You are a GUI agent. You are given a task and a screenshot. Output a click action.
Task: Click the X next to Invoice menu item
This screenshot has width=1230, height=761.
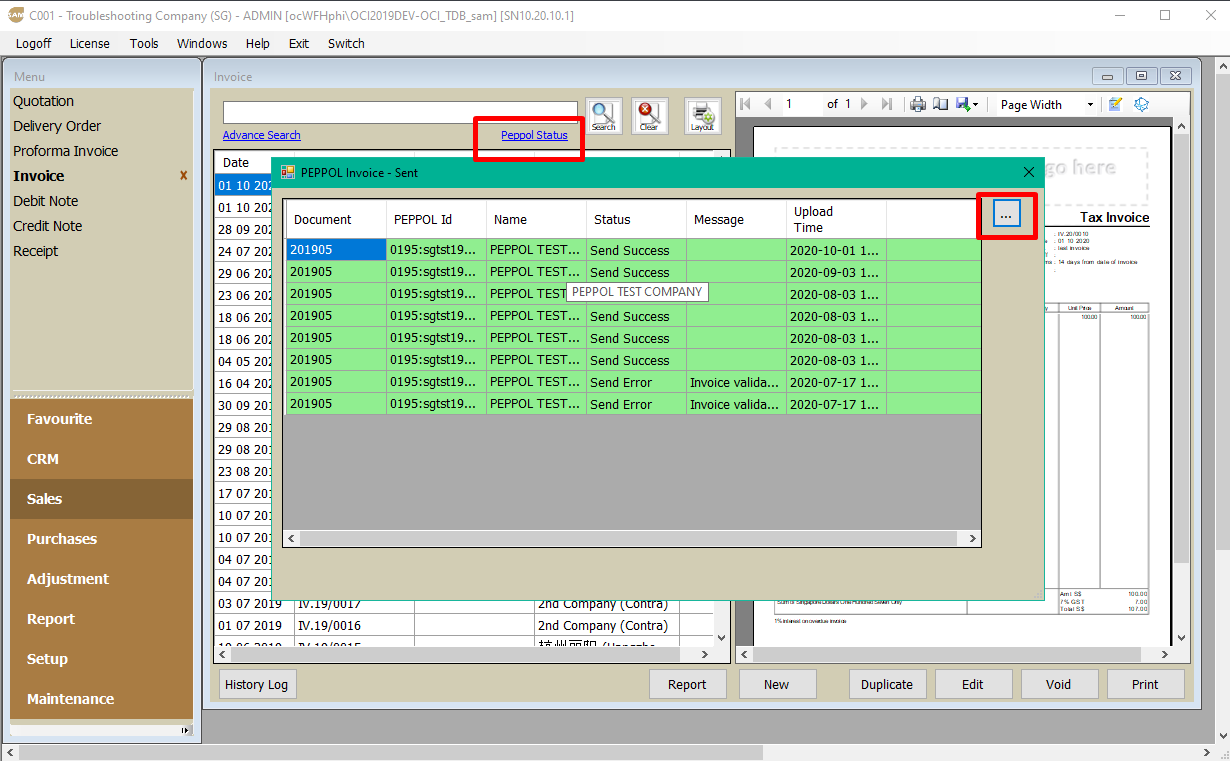pos(183,176)
